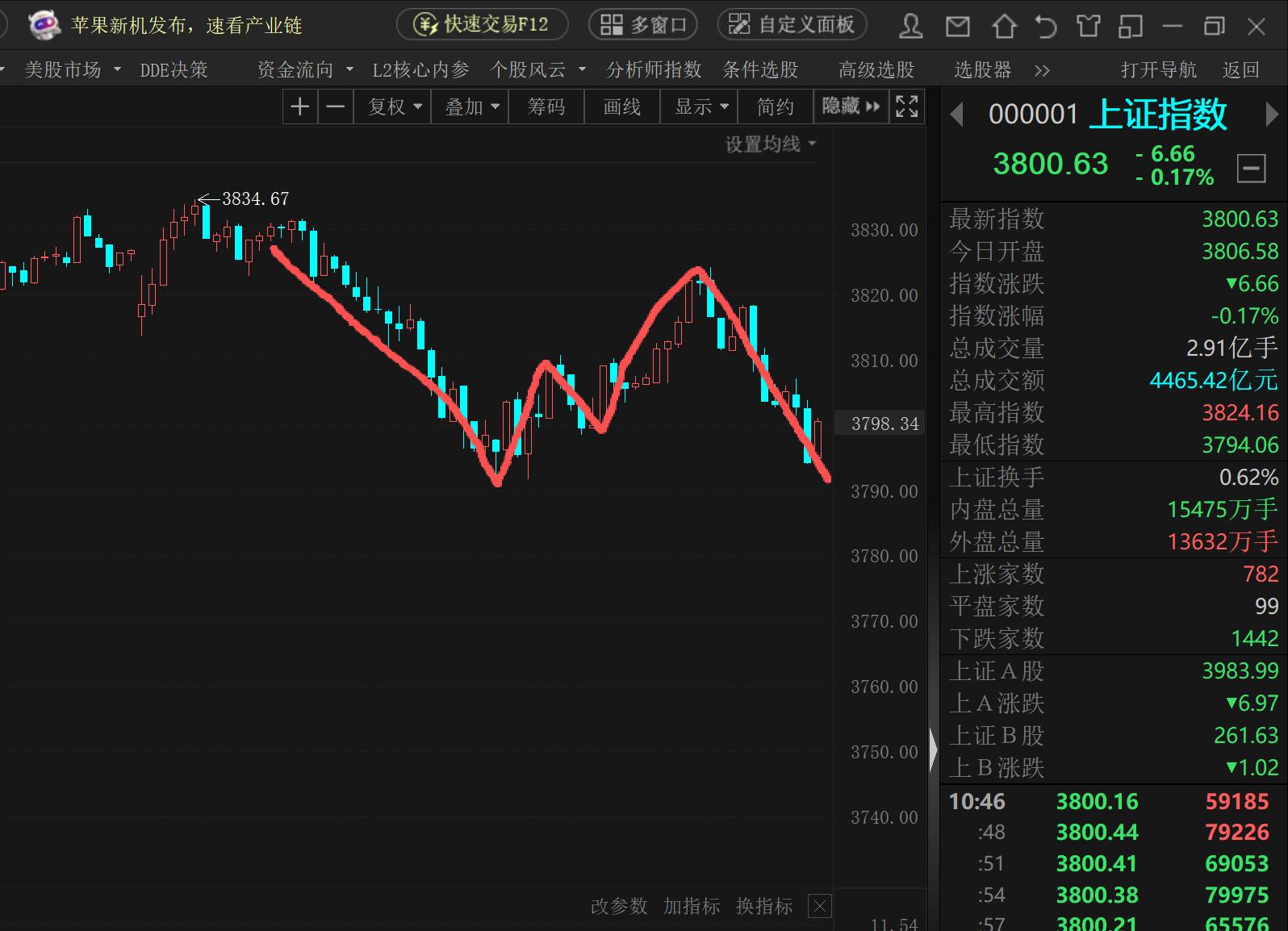Open 选股器 menu item
The image size is (1288, 931).
tap(982, 70)
